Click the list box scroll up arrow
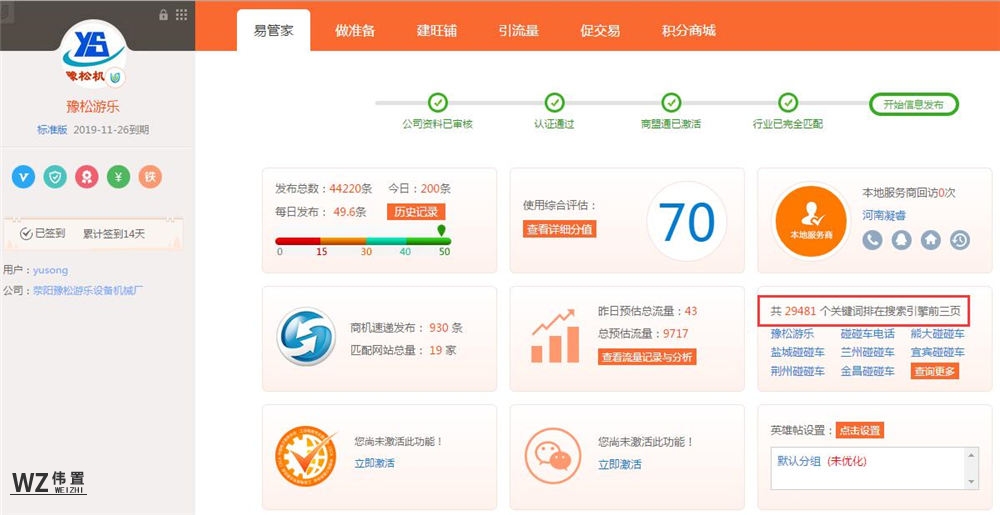The height and width of the screenshot is (515, 1000). (x=971, y=454)
